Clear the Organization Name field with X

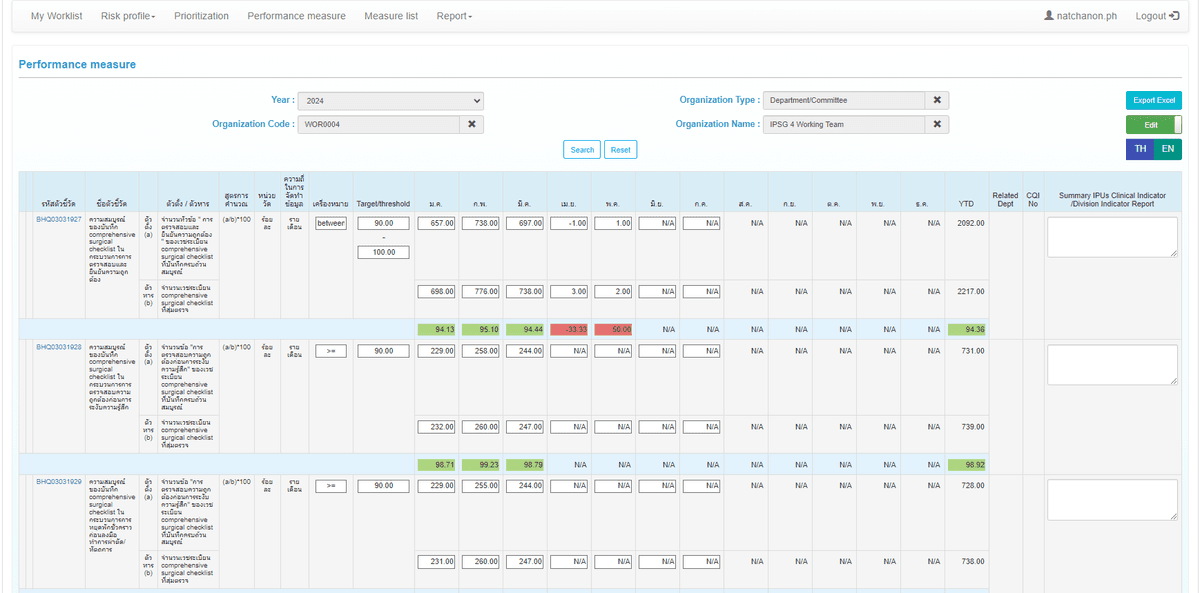pyautogui.click(x=937, y=124)
